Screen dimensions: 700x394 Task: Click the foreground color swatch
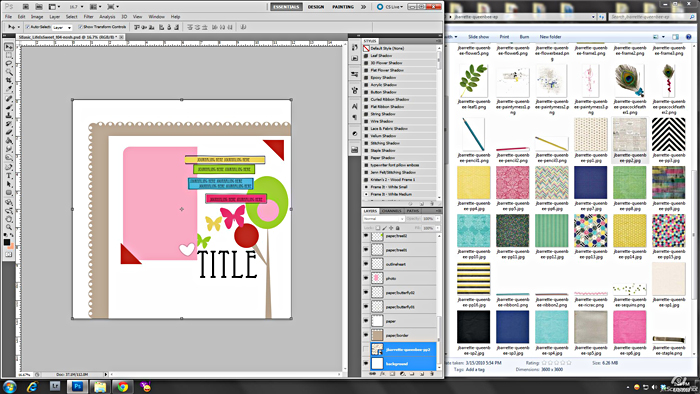(7, 242)
